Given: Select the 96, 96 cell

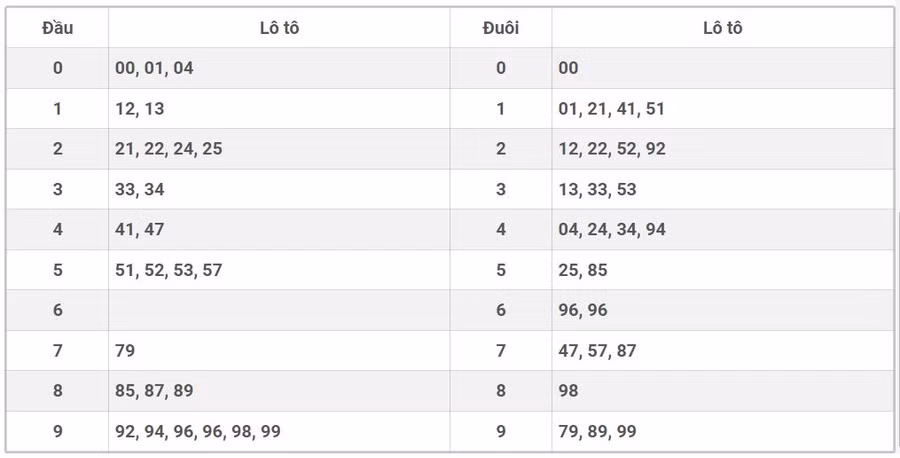Looking at the screenshot, I should (x=583, y=310).
